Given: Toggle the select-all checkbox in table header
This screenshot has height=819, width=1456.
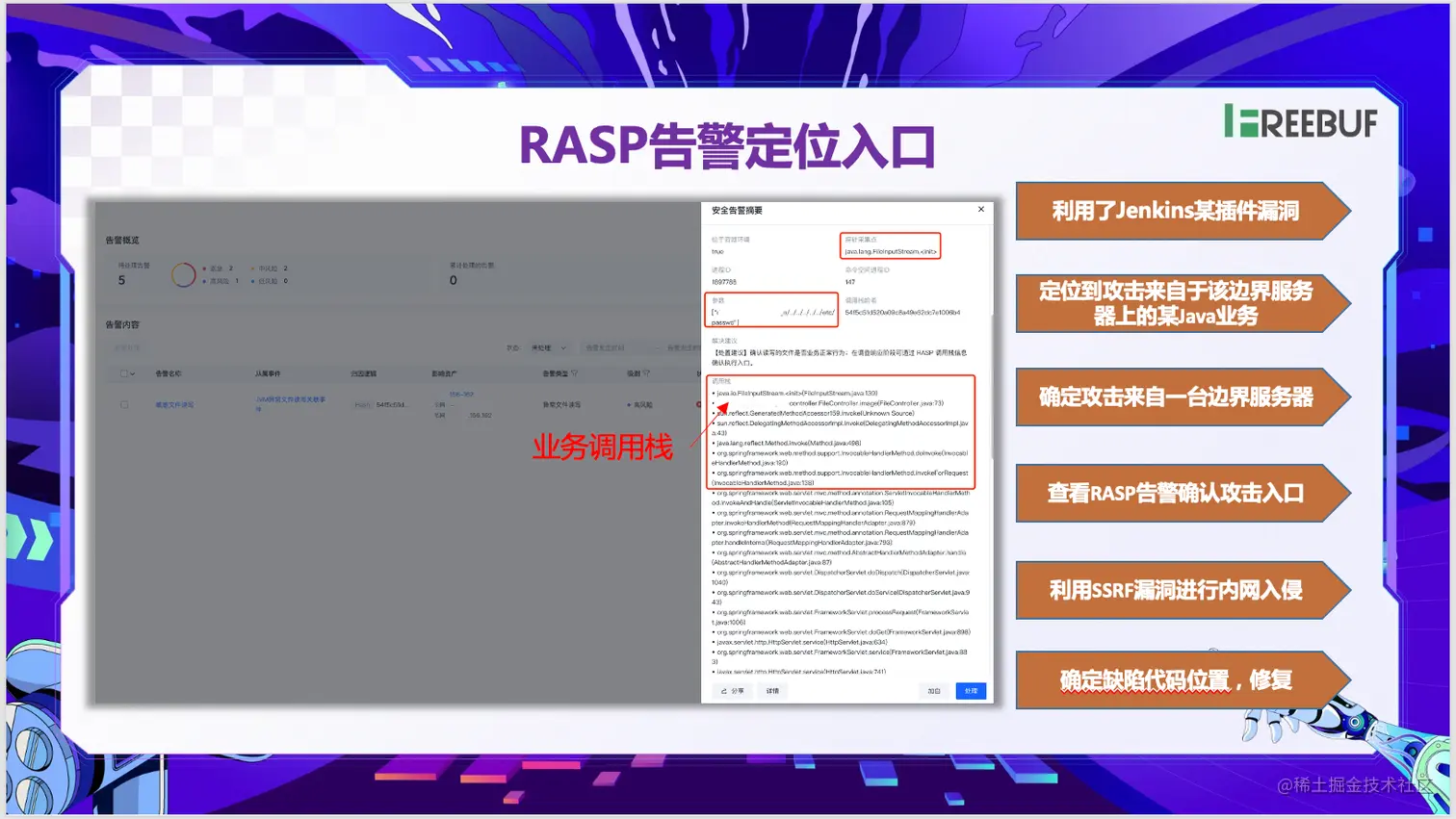Looking at the screenshot, I should click(x=123, y=373).
